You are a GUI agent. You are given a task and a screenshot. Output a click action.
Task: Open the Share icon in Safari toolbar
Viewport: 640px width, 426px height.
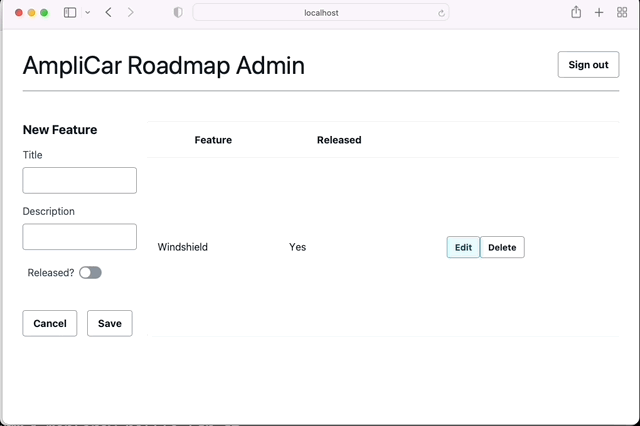tap(576, 12)
